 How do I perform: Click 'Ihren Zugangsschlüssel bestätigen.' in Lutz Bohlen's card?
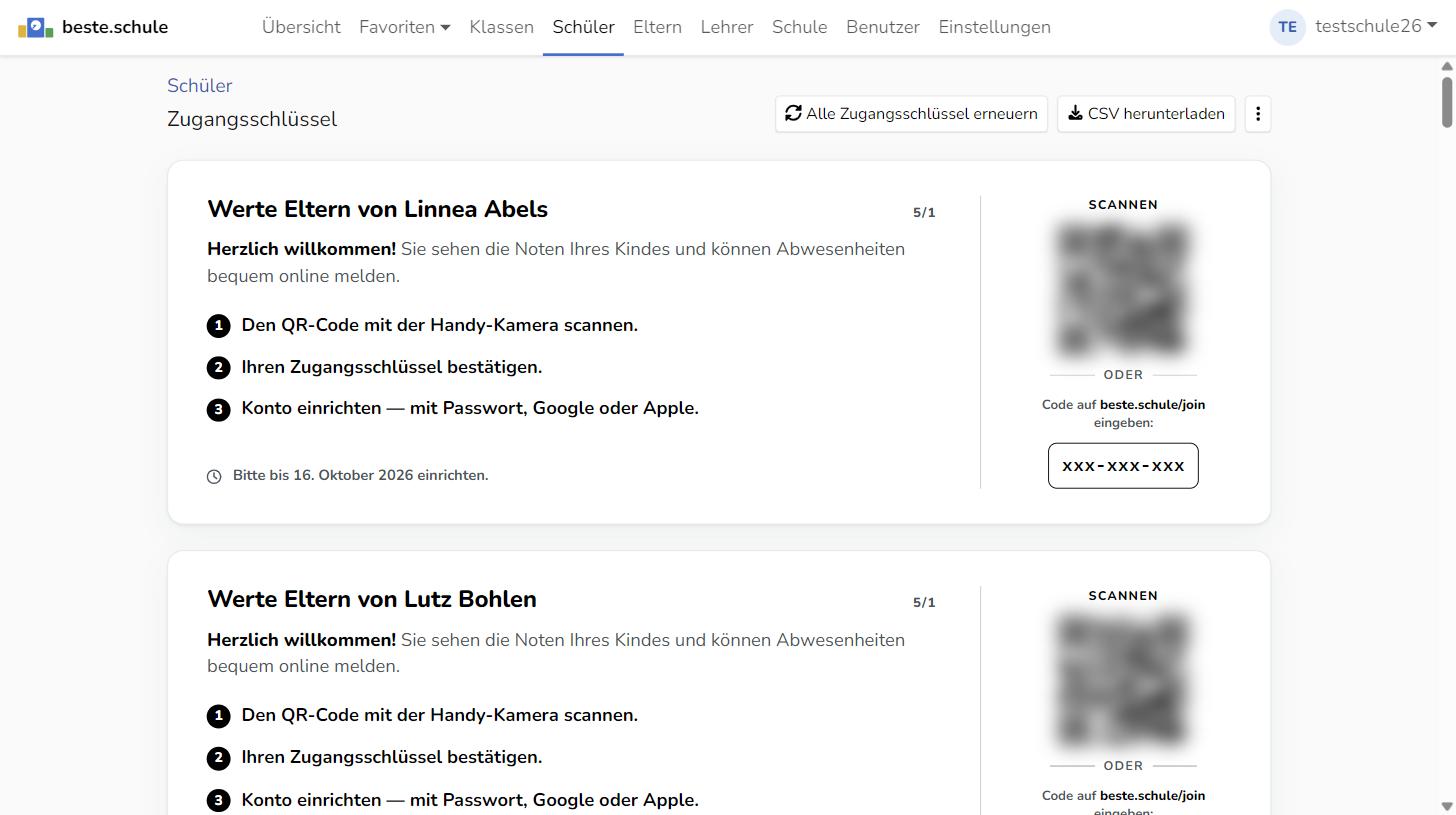[392, 757]
